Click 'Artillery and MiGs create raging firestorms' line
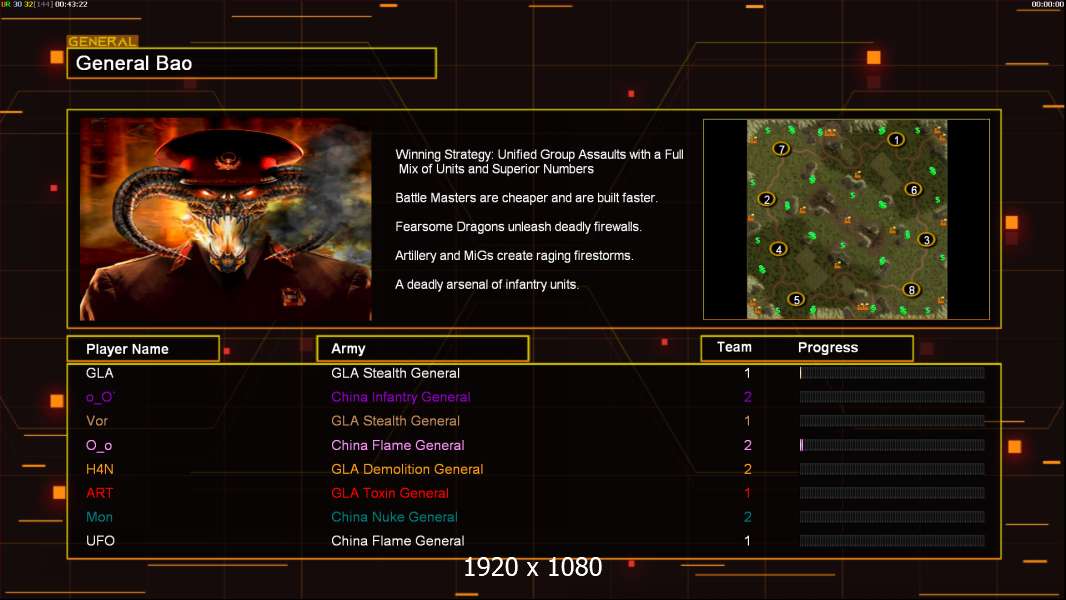The width and height of the screenshot is (1066, 600). [515, 255]
